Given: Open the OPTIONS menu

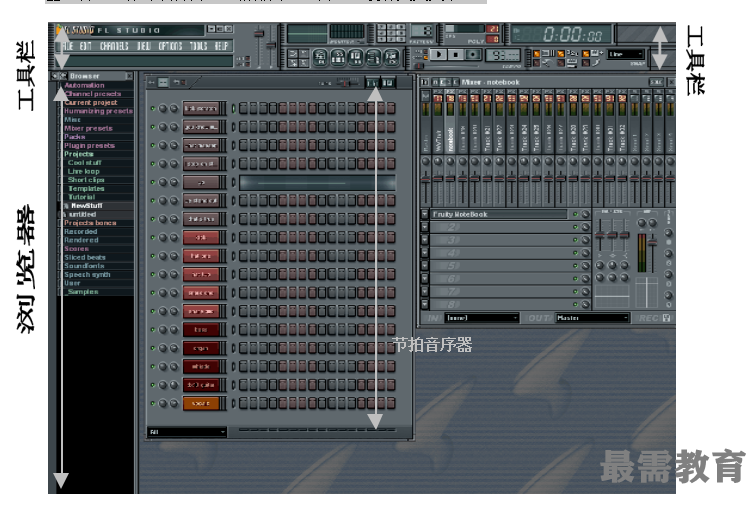Looking at the screenshot, I should coord(170,46).
